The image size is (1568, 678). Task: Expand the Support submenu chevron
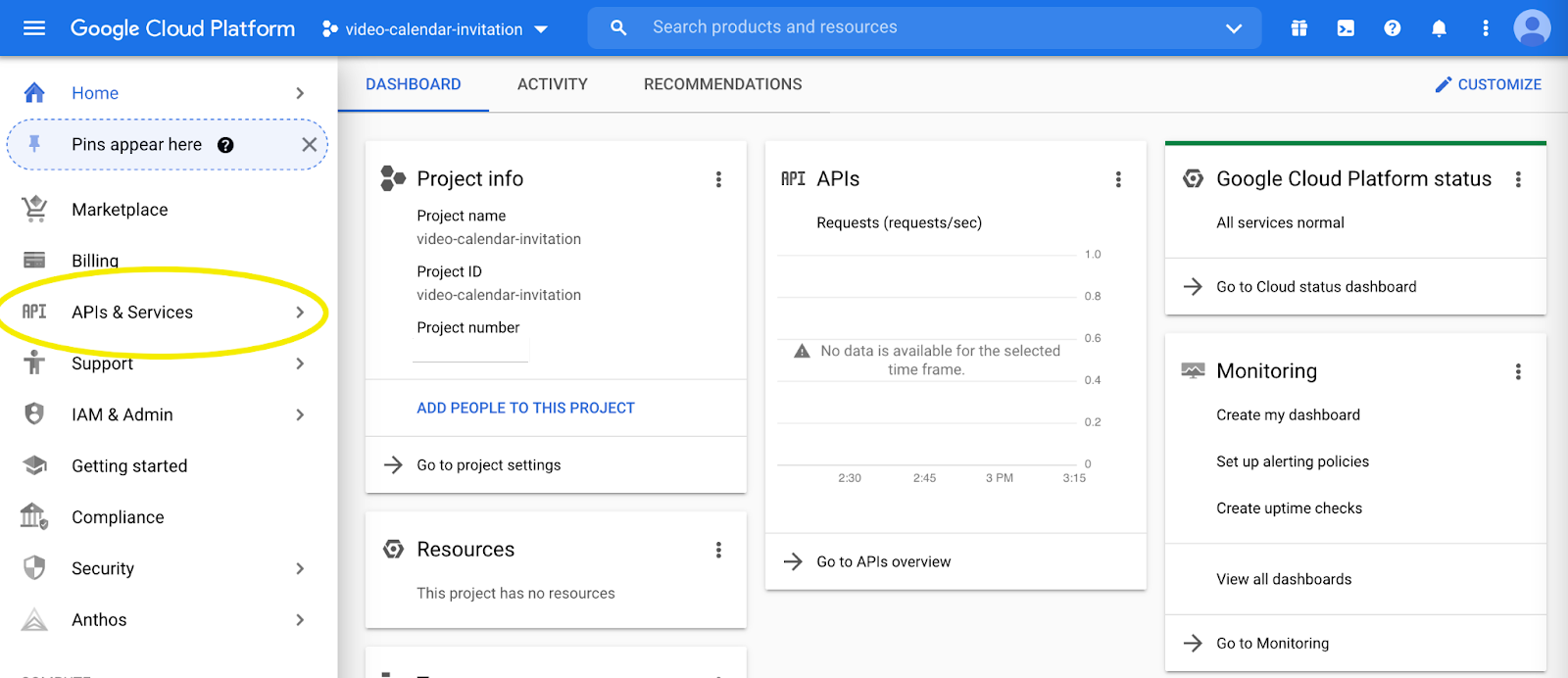click(300, 363)
